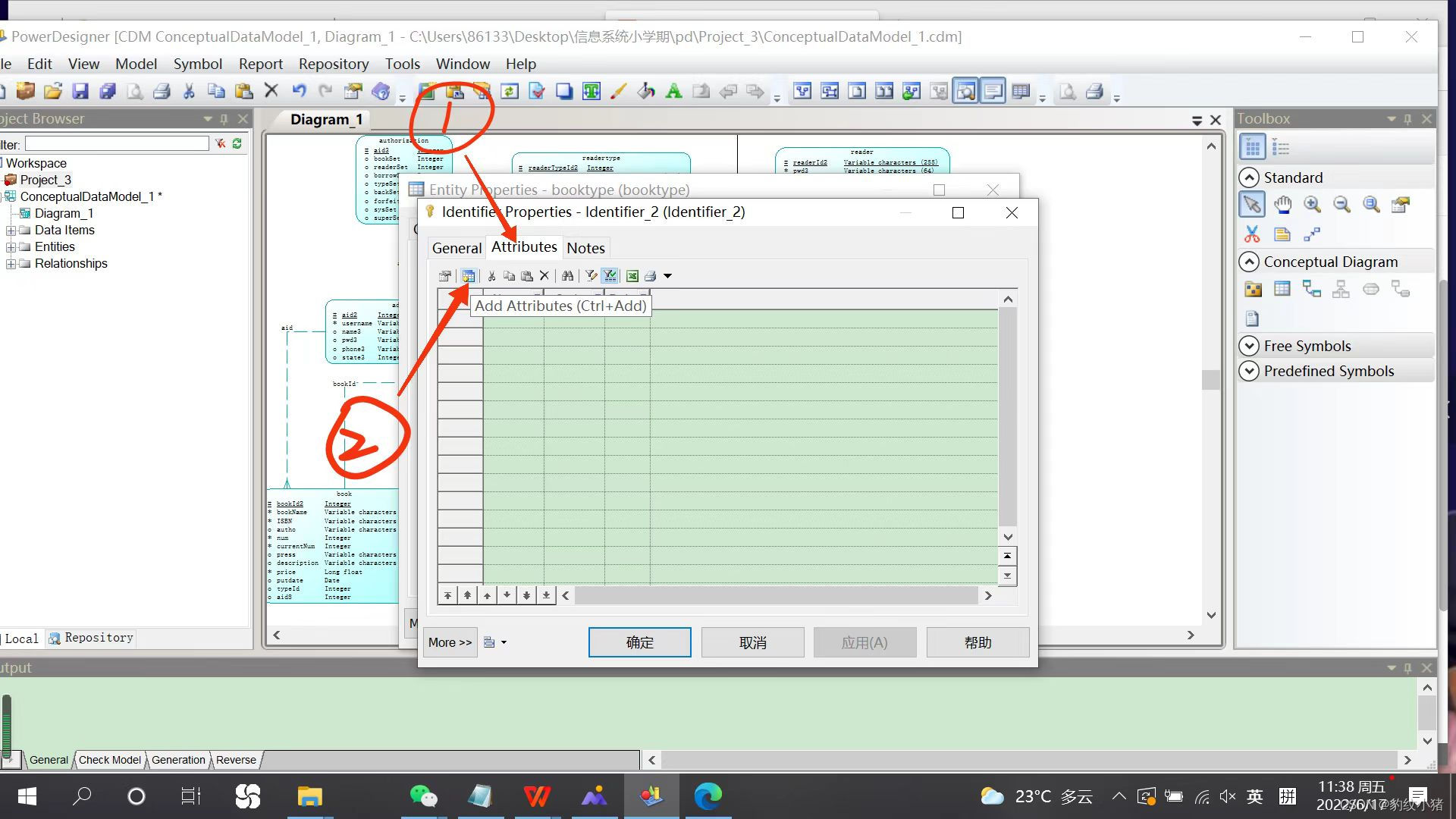Click Attributes tab in Identifier Properties

click(x=524, y=248)
